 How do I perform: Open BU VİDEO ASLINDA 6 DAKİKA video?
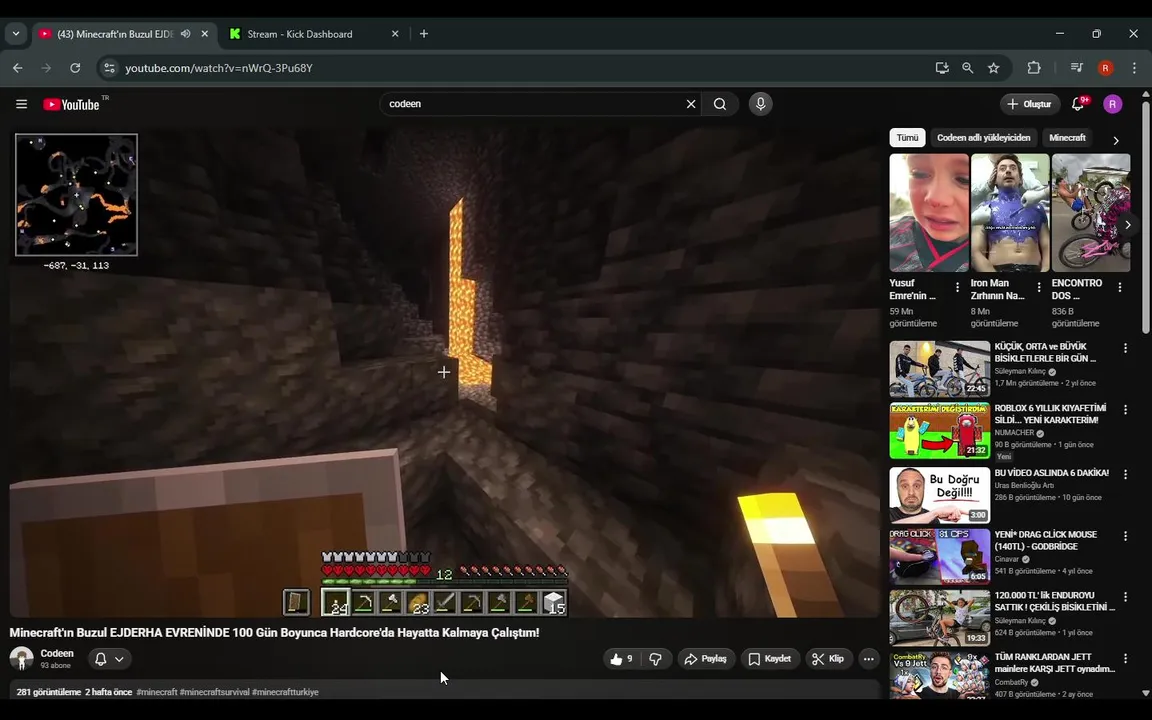click(x=1051, y=472)
